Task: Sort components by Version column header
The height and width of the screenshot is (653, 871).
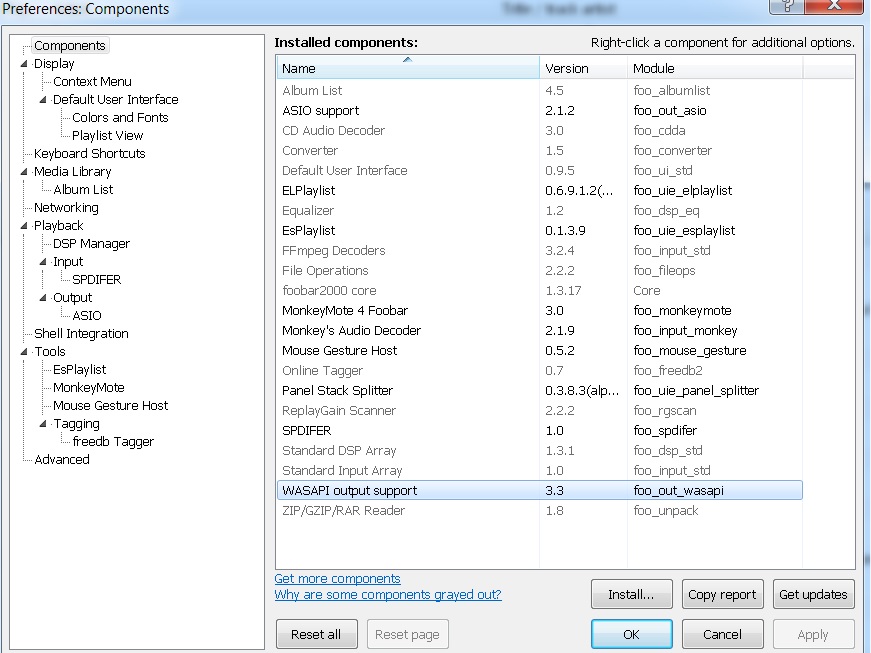Action: click(583, 68)
